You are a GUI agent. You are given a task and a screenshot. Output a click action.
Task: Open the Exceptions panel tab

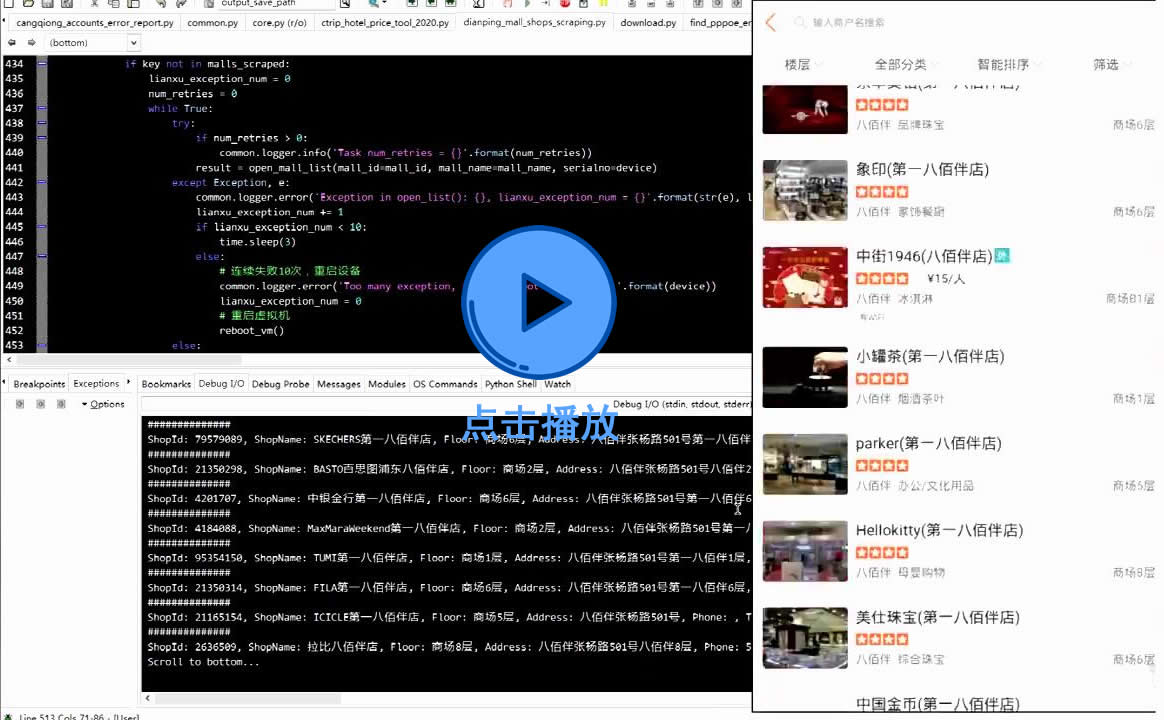pos(96,384)
